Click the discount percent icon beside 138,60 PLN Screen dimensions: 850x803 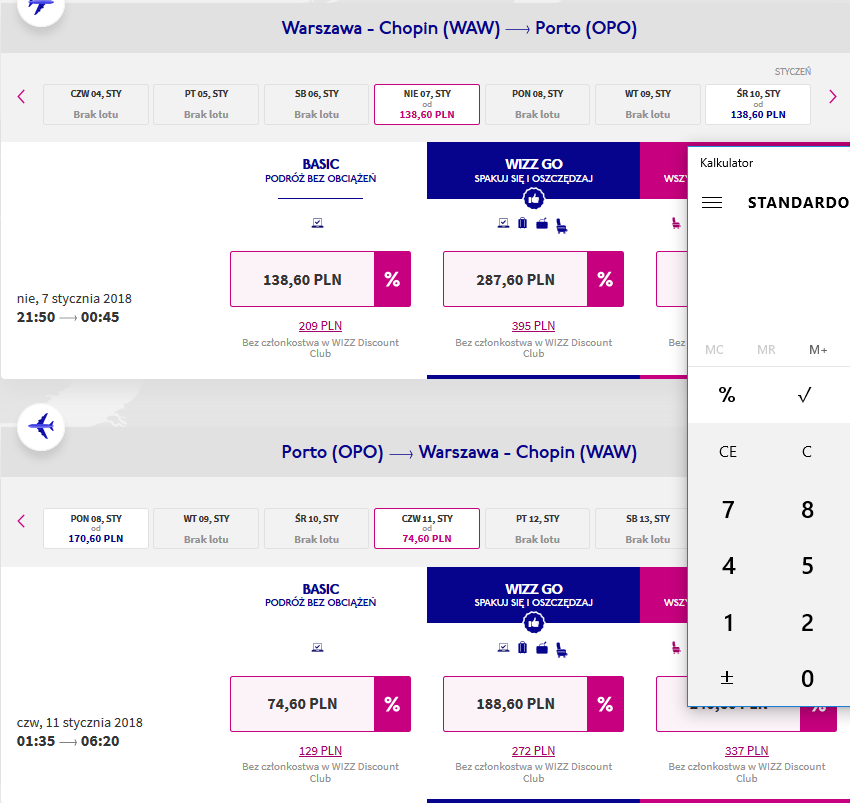coord(392,279)
